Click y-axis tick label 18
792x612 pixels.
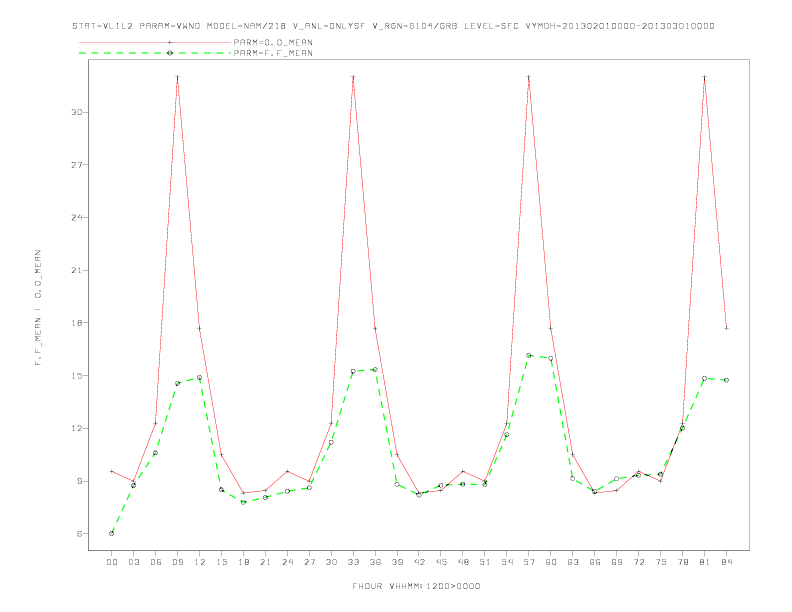(x=77, y=323)
